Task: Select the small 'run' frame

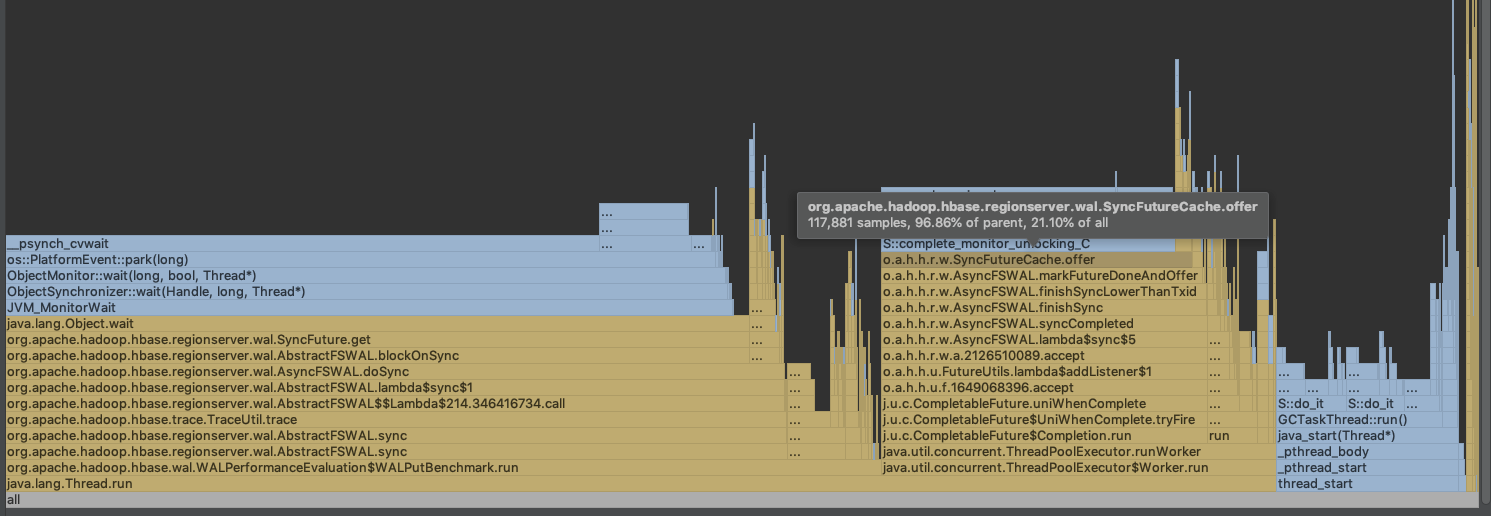Action: click(1232, 435)
